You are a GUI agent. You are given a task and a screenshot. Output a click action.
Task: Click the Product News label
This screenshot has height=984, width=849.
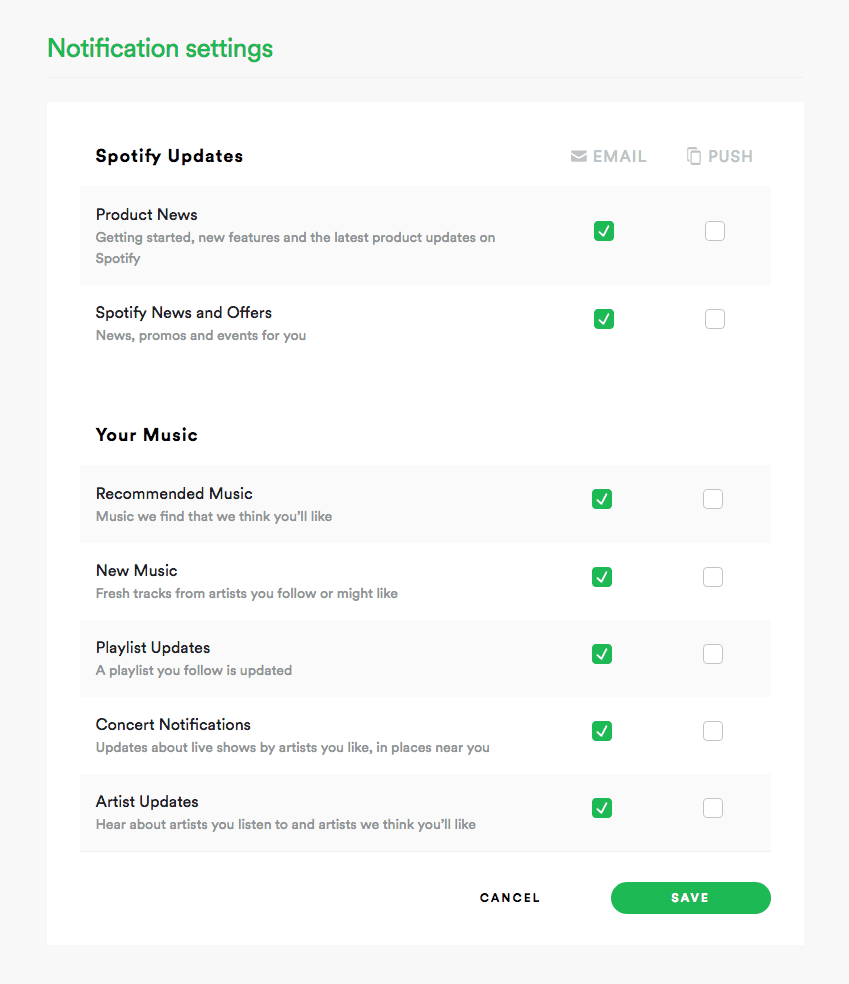tap(146, 215)
